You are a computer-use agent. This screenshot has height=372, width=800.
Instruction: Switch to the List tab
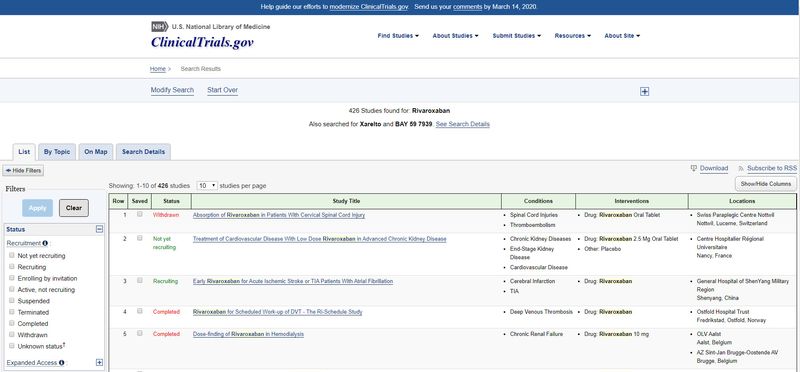click(x=24, y=152)
